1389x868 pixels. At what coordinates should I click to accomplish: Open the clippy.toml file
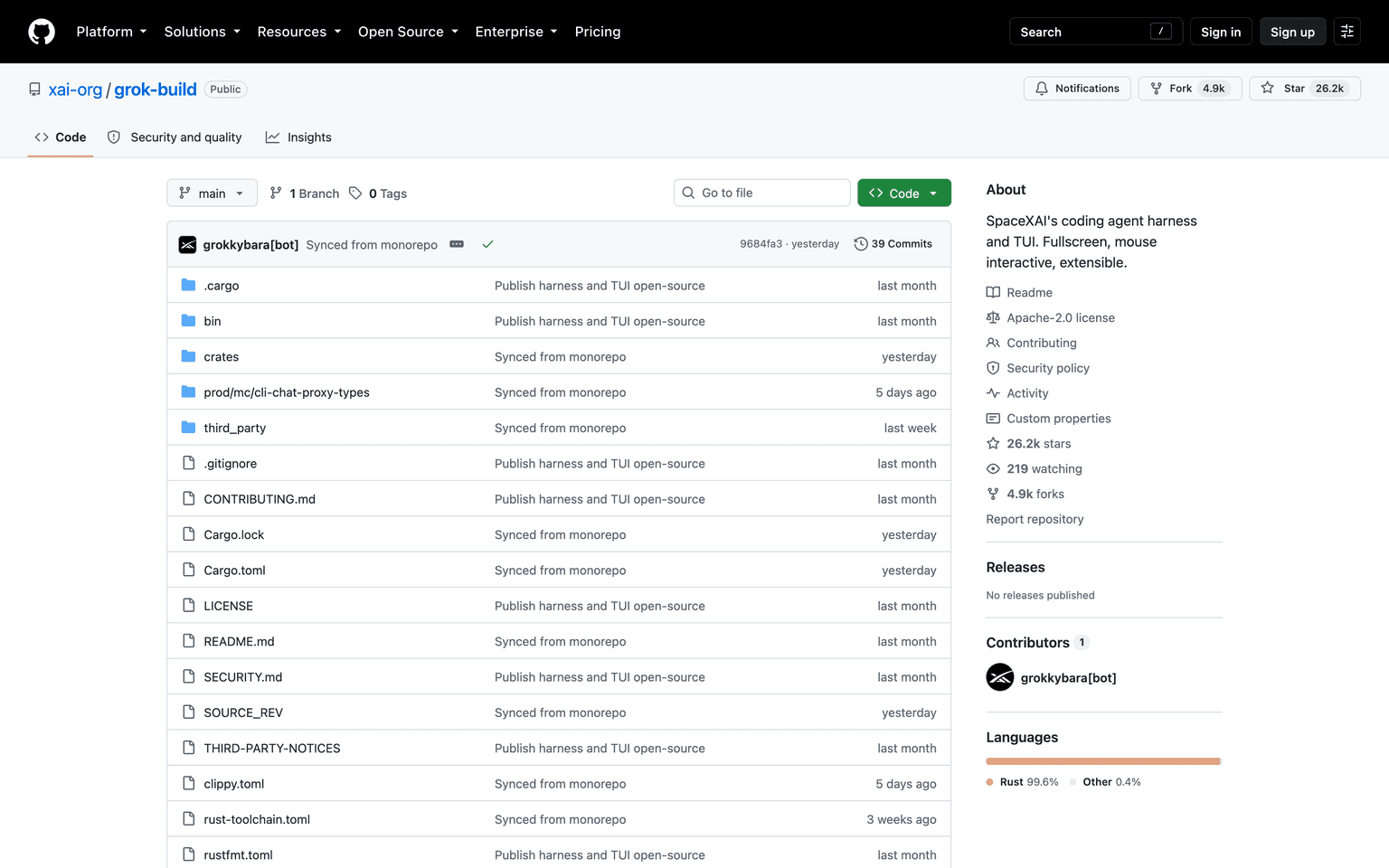pyautogui.click(x=234, y=784)
